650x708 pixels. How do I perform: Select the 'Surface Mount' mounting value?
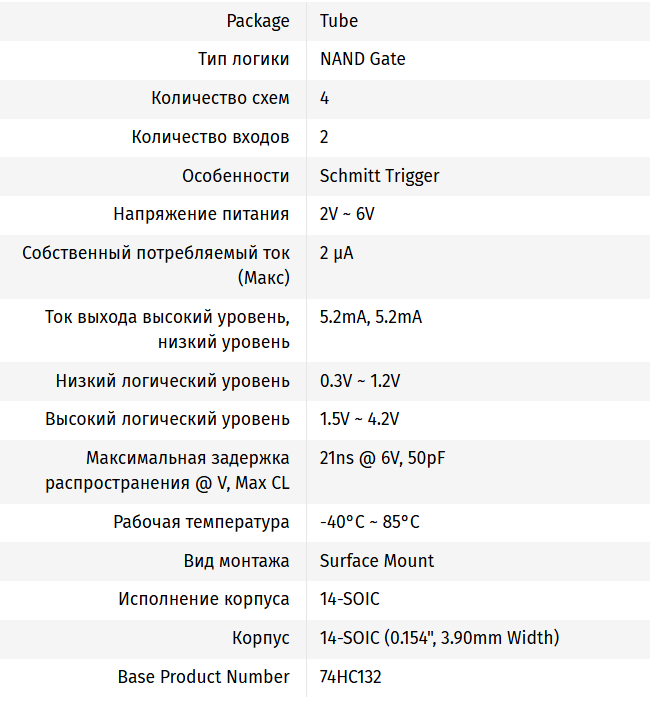[x=377, y=561]
